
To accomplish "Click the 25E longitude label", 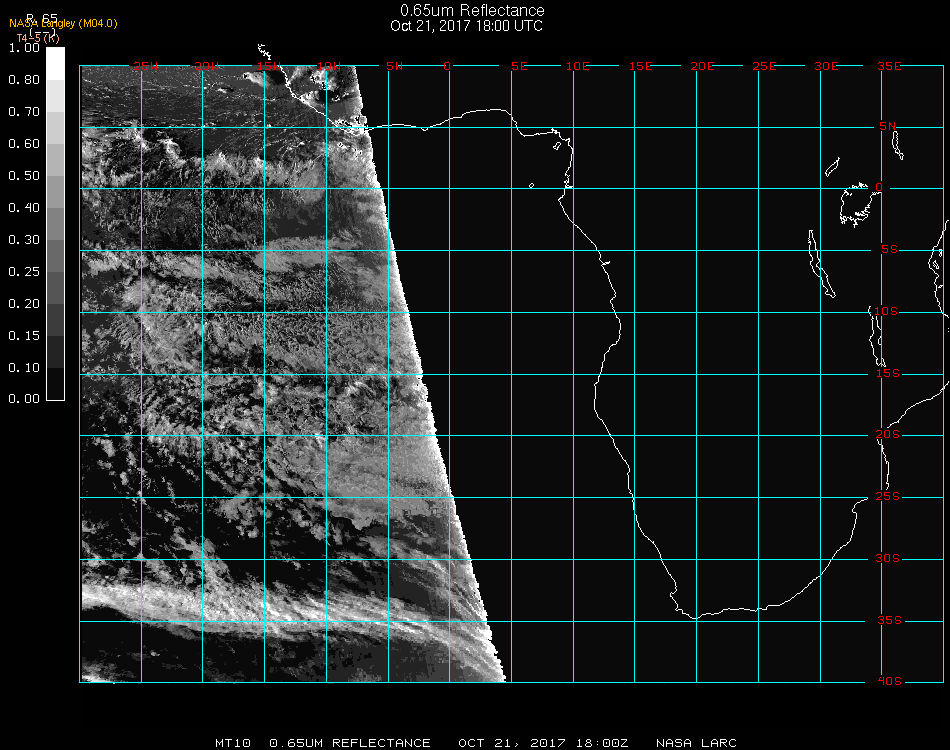I will tap(764, 66).
